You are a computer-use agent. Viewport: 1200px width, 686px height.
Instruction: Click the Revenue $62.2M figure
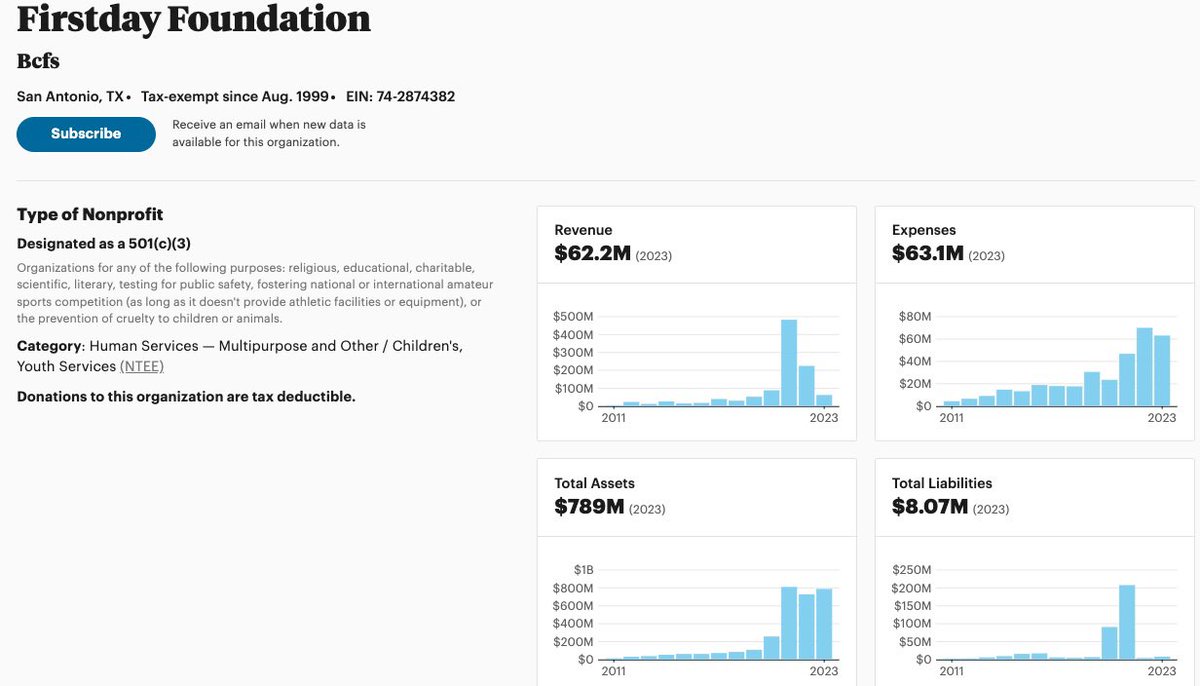[592, 254]
